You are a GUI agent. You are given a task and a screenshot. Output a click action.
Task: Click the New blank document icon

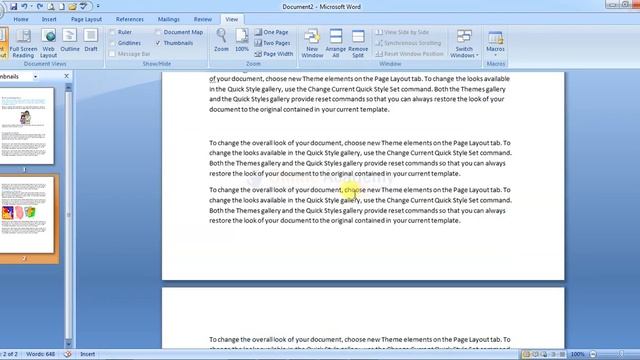pos(62,7)
